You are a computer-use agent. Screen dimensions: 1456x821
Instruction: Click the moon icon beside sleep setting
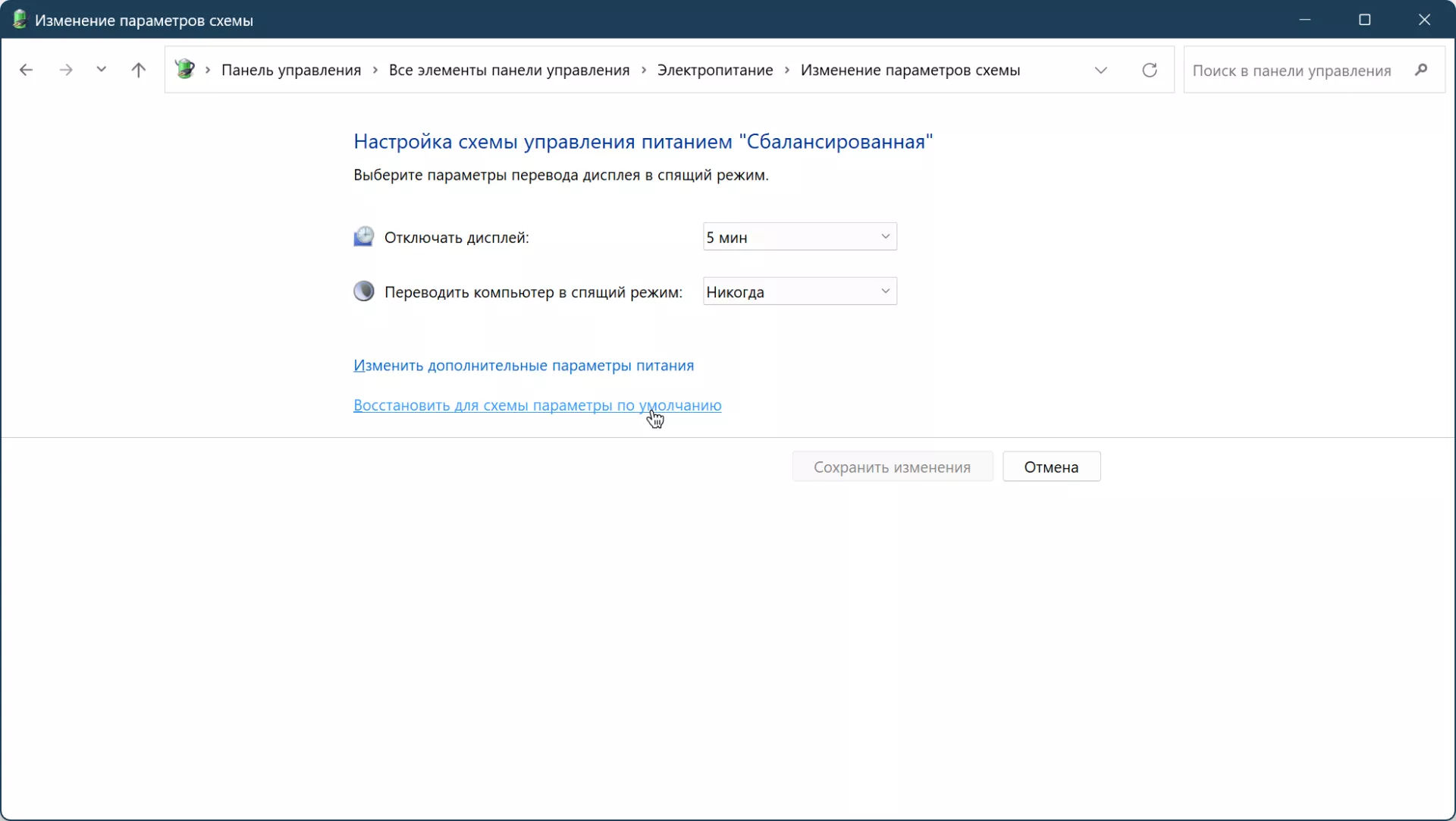tap(364, 291)
